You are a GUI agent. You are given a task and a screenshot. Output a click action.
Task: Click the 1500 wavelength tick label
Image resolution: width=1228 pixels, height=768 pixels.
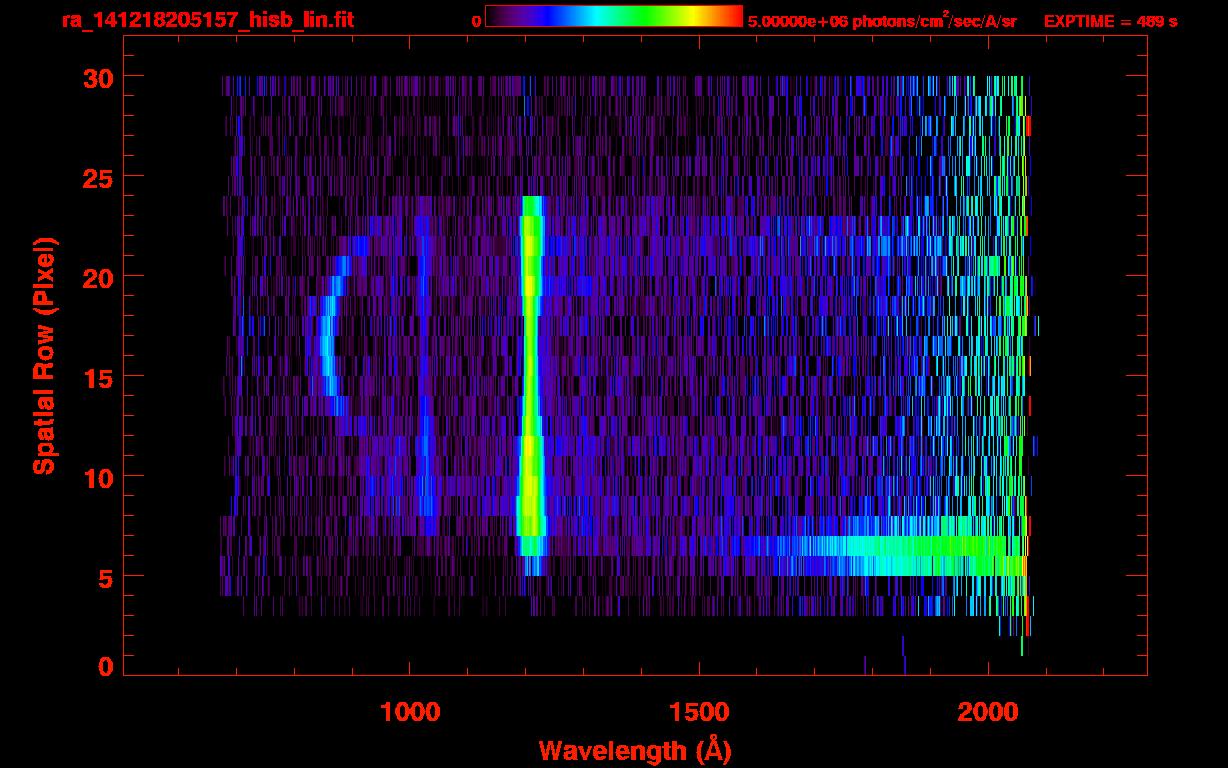coord(699,711)
